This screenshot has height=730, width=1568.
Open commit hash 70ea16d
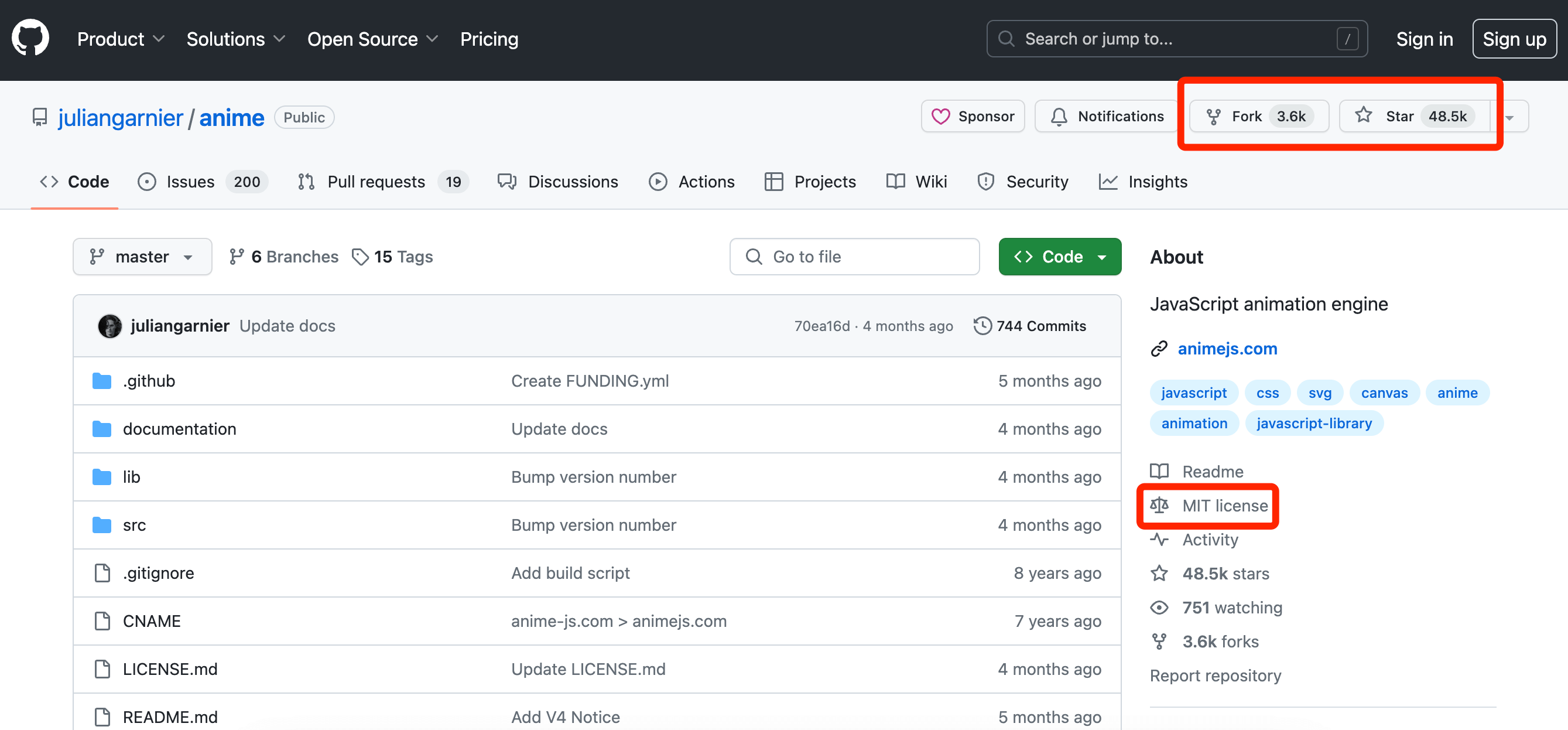coord(821,326)
